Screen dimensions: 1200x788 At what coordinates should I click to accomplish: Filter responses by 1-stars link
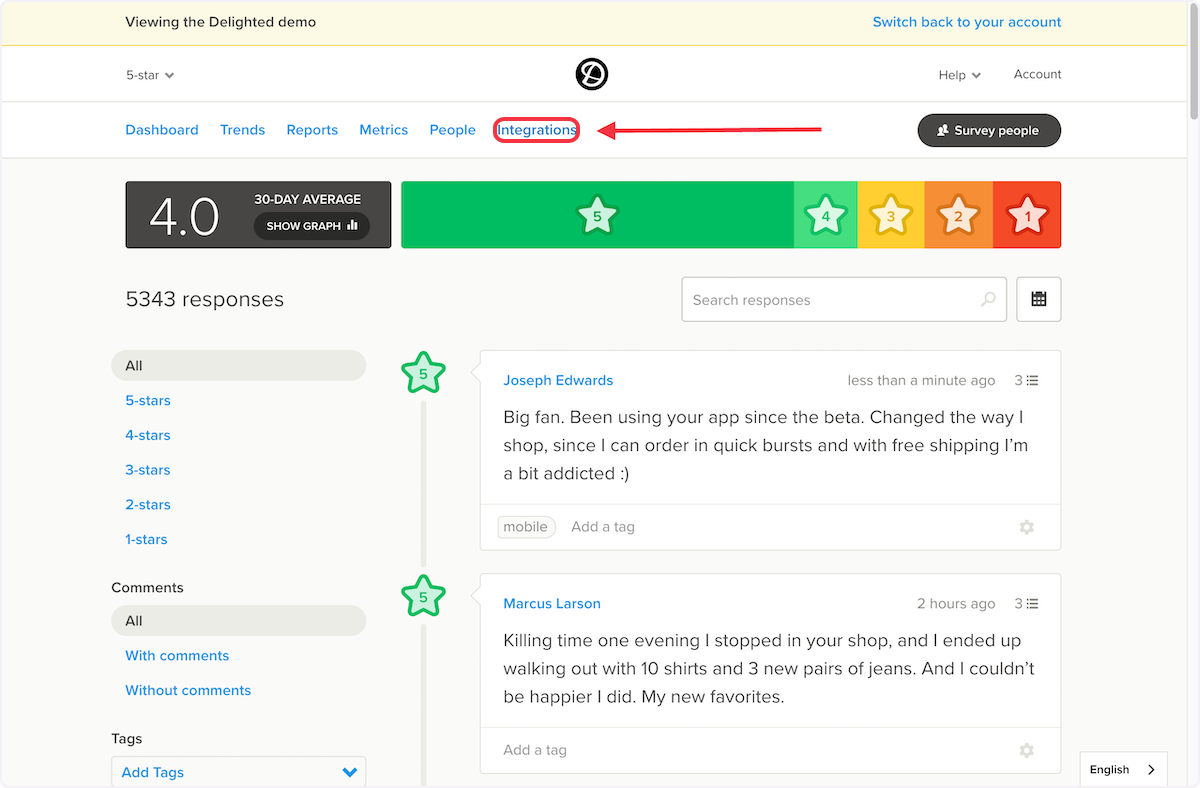[x=146, y=539]
